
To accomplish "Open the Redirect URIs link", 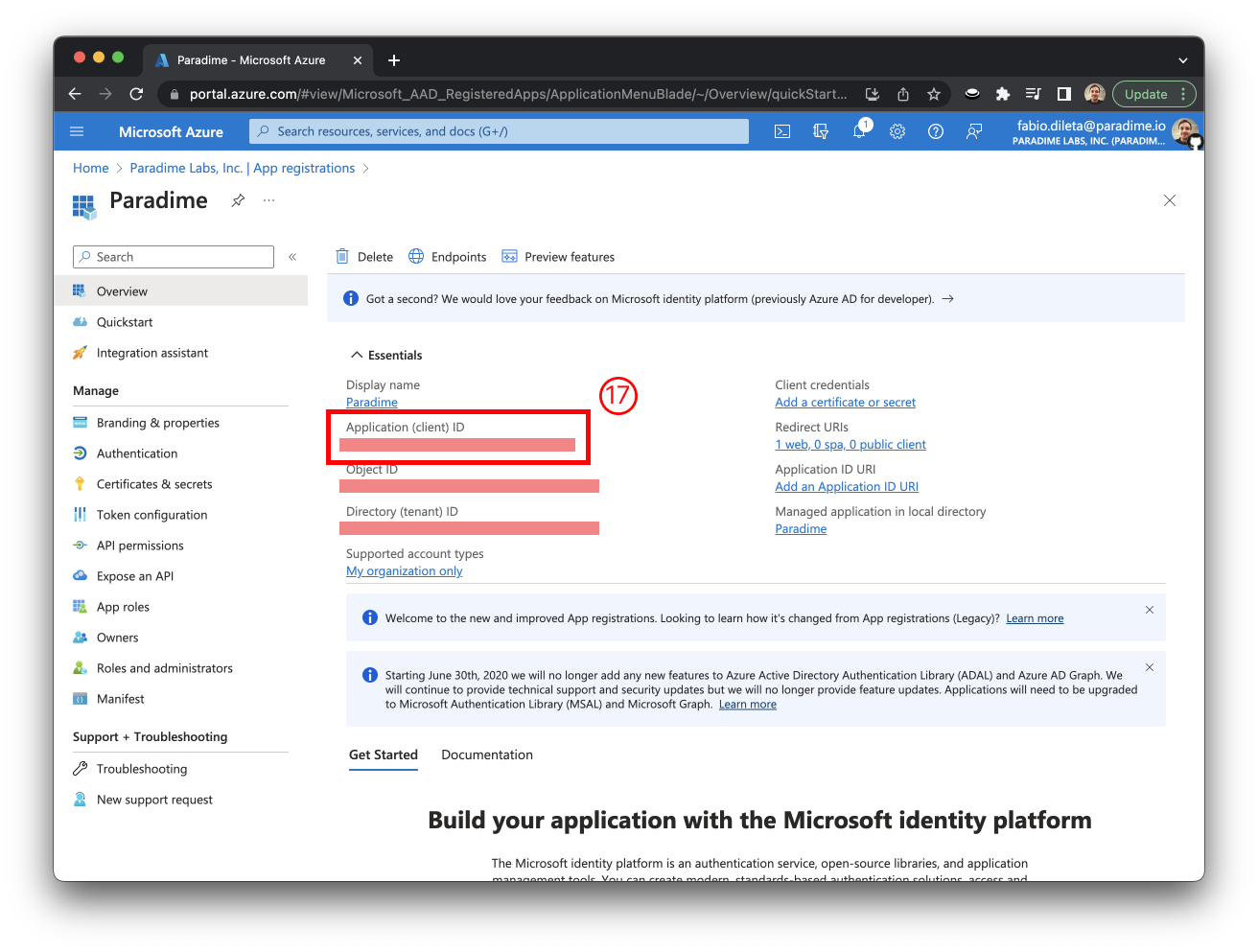I will (850, 445).
